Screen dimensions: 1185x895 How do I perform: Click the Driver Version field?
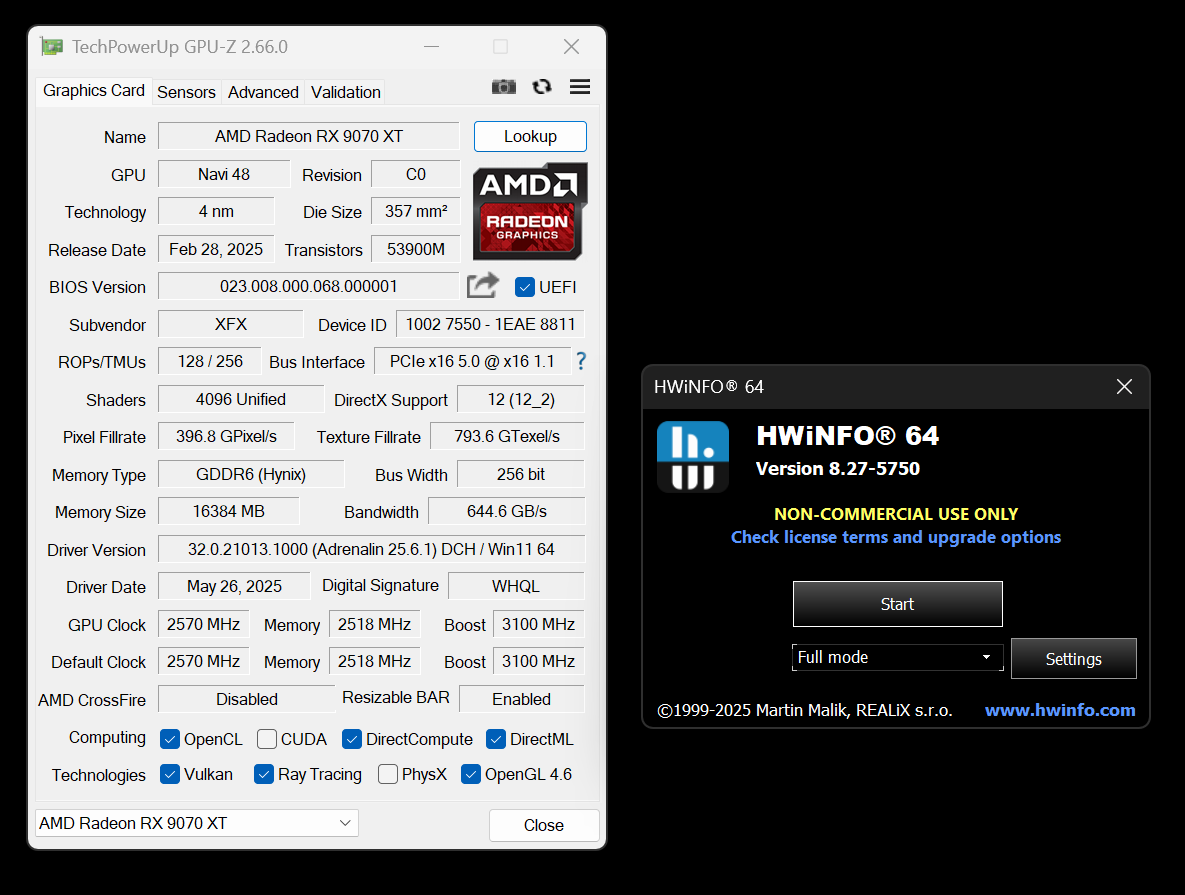coord(371,550)
